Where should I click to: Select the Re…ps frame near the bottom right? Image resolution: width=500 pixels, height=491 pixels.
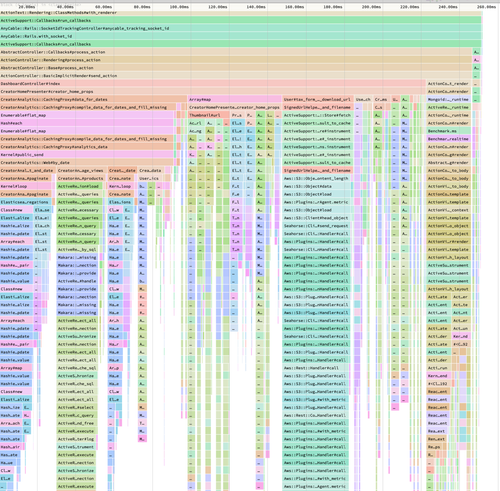coord(435,447)
